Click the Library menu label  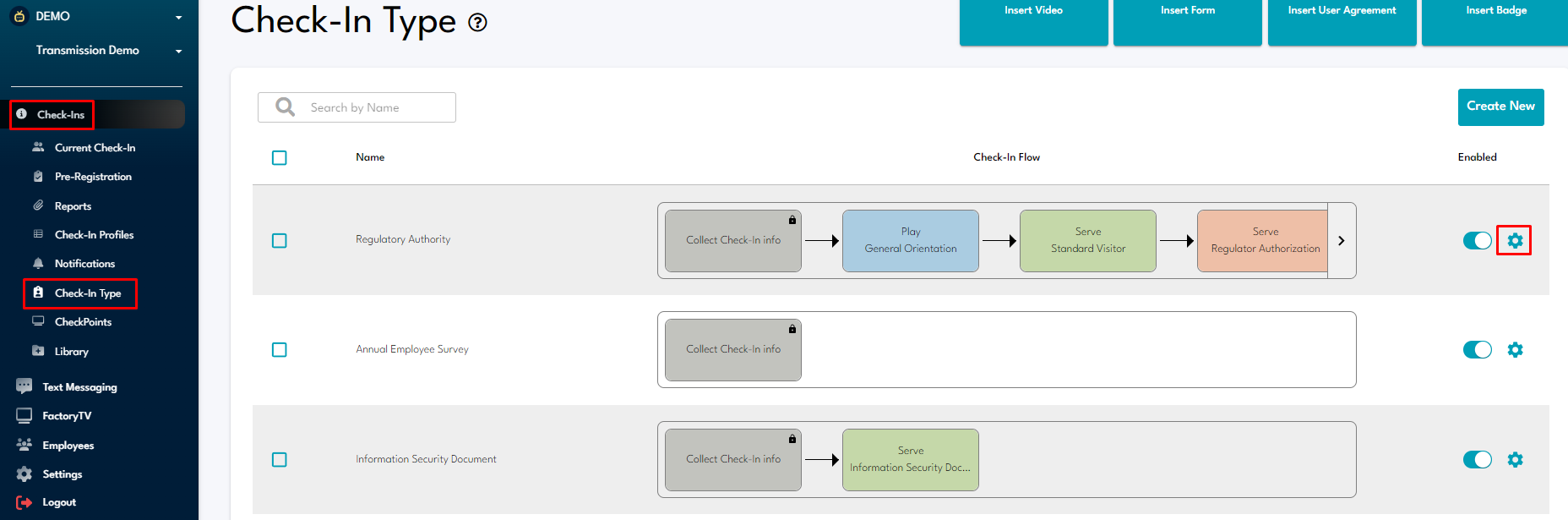pyautogui.click(x=72, y=351)
